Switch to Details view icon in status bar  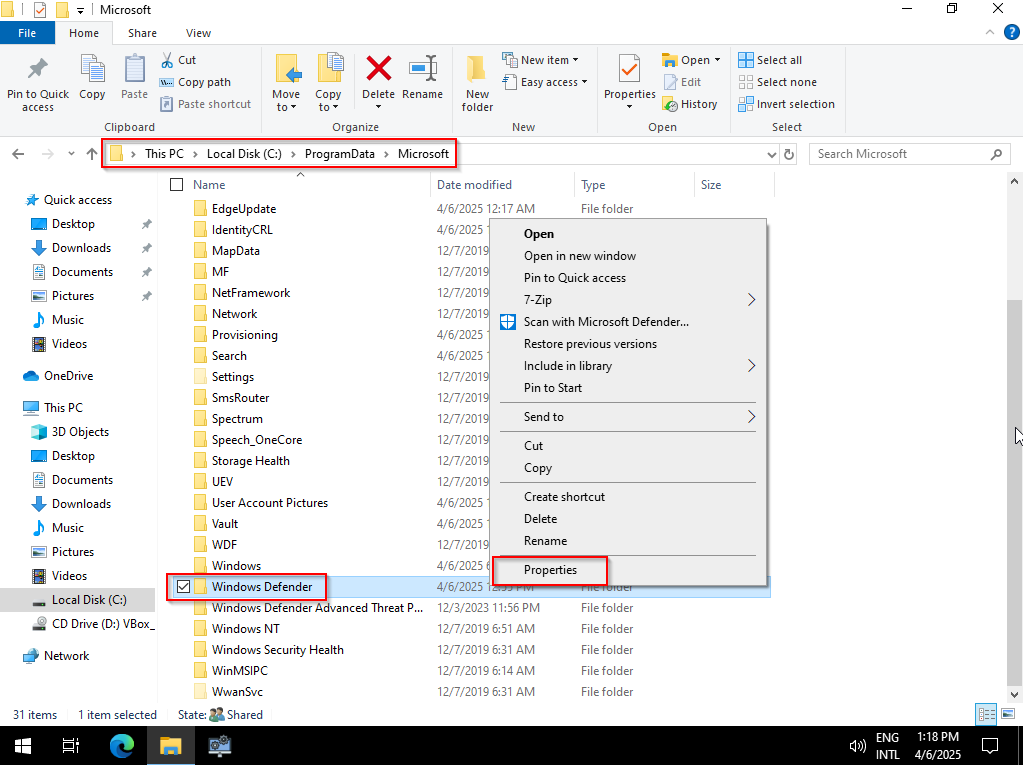pyautogui.click(x=986, y=714)
